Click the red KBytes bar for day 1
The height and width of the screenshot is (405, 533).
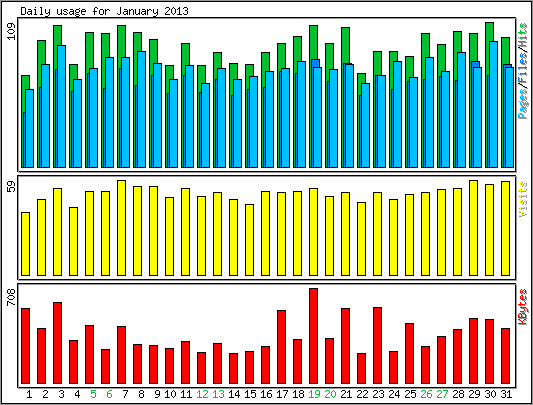pos(25,346)
